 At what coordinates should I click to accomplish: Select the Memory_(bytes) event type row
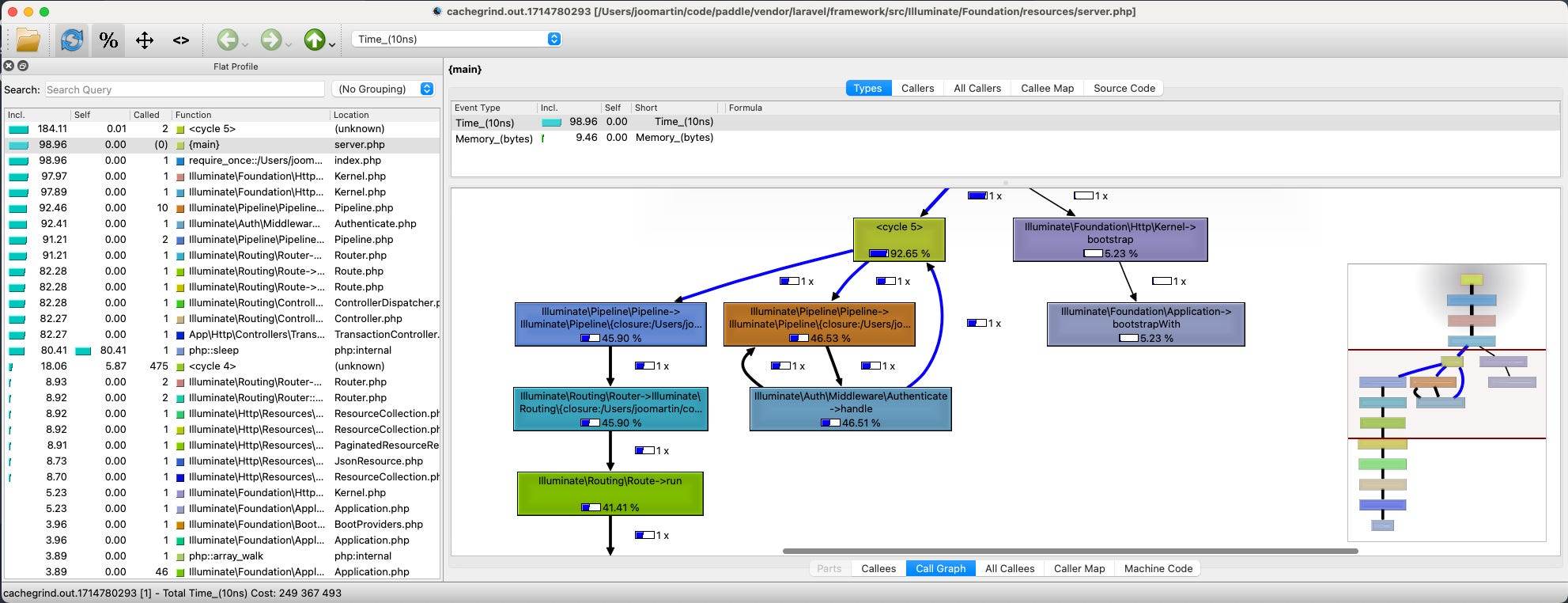click(x=1005, y=138)
